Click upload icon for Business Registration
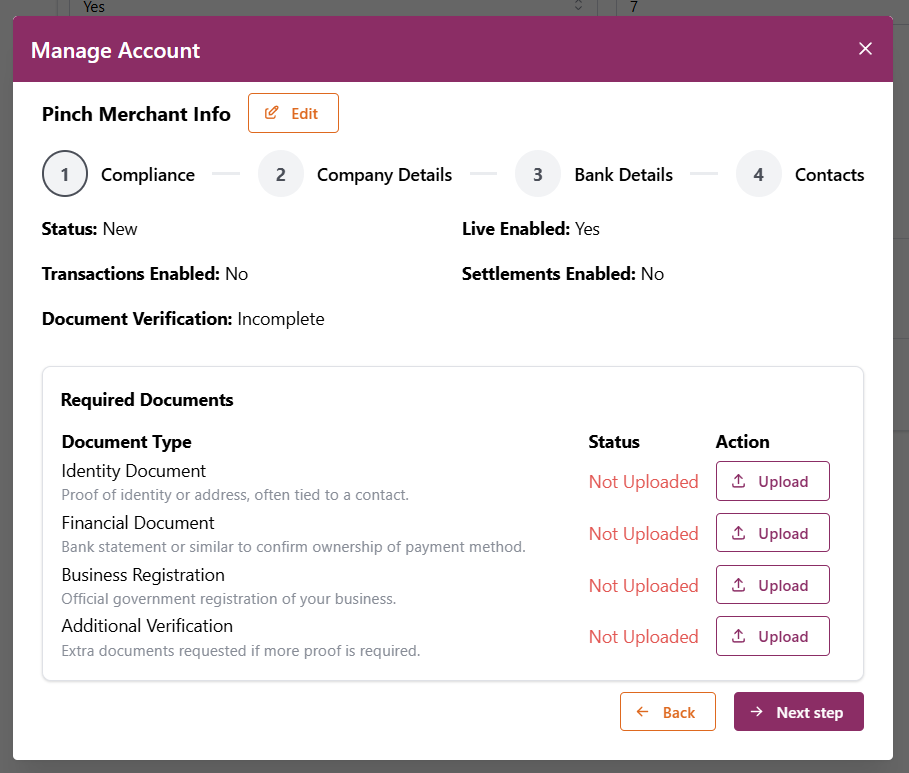Image resolution: width=909 pixels, height=773 pixels. click(739, 585)
